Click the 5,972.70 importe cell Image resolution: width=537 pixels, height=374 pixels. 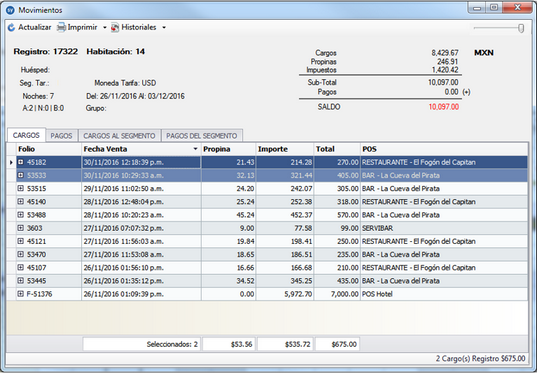click(285, 294)
